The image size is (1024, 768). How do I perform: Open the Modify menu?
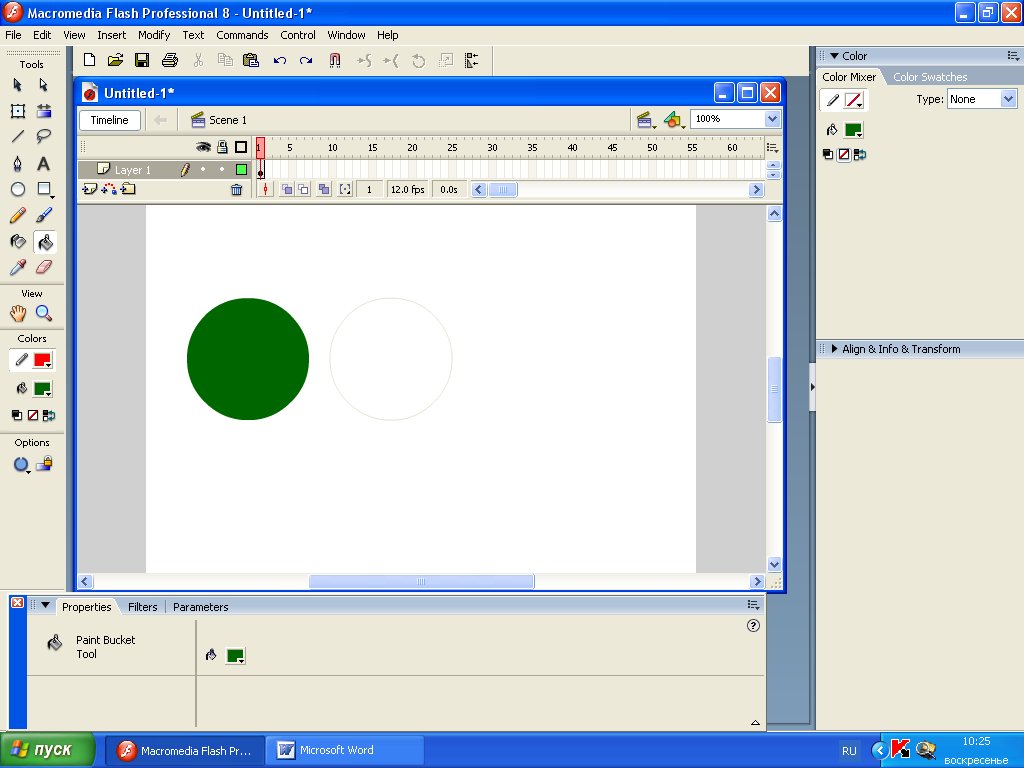coord(154,35)
